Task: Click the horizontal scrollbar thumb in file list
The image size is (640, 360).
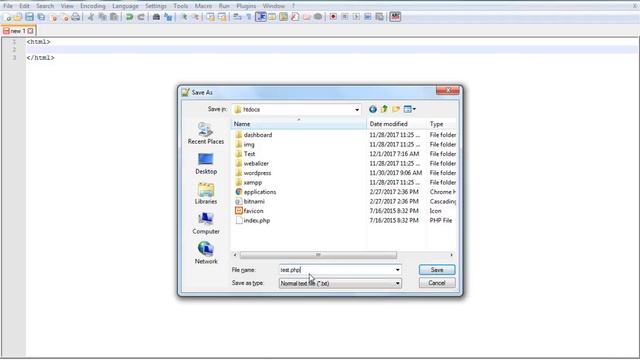Action: (x=318, y=255)
